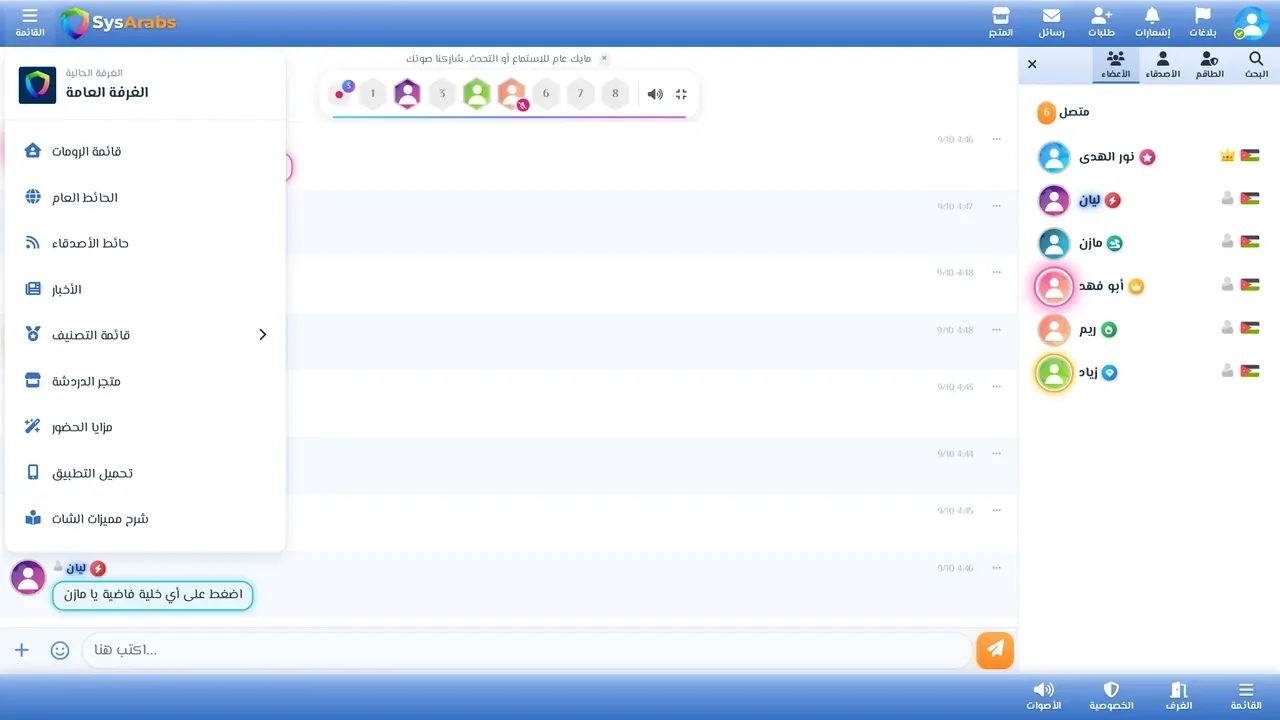Click the red record dot with badge 3
The image size is (1280, 720).
pyautogui.click(x=341, y=93)
